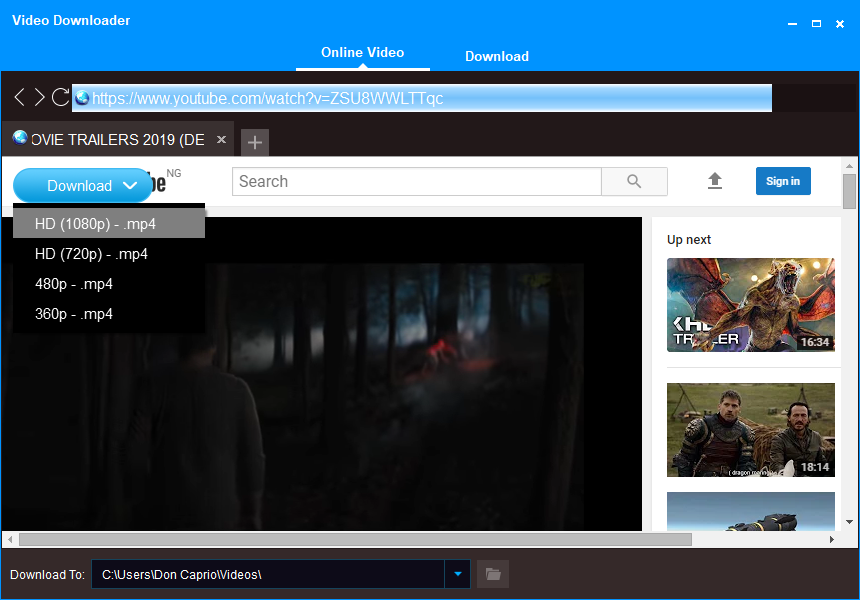
Task: Expand the Download To path dropdown arrow
Action: click(x=457, y=574)
